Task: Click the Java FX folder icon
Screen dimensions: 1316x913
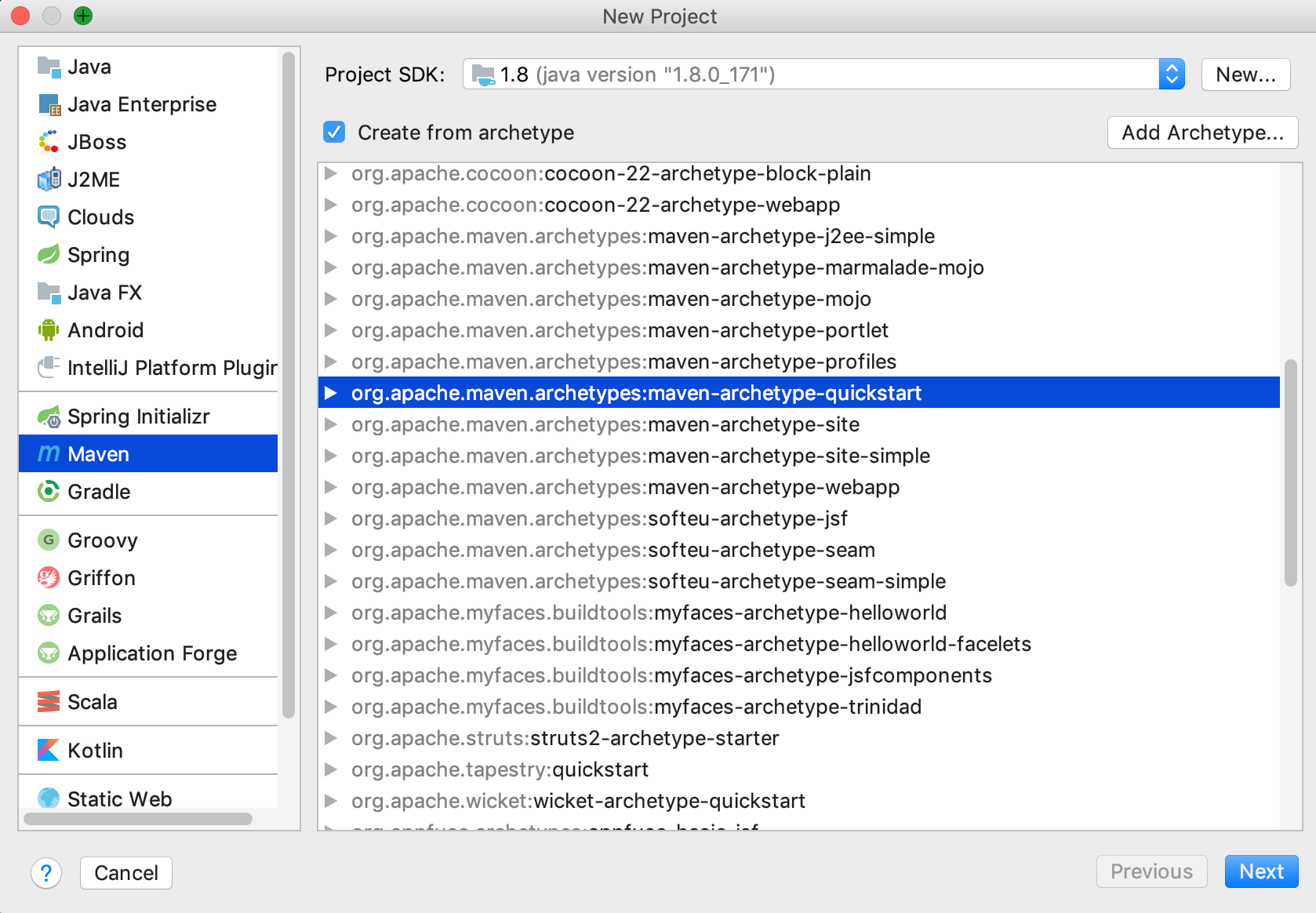Action: click(49, 293)
